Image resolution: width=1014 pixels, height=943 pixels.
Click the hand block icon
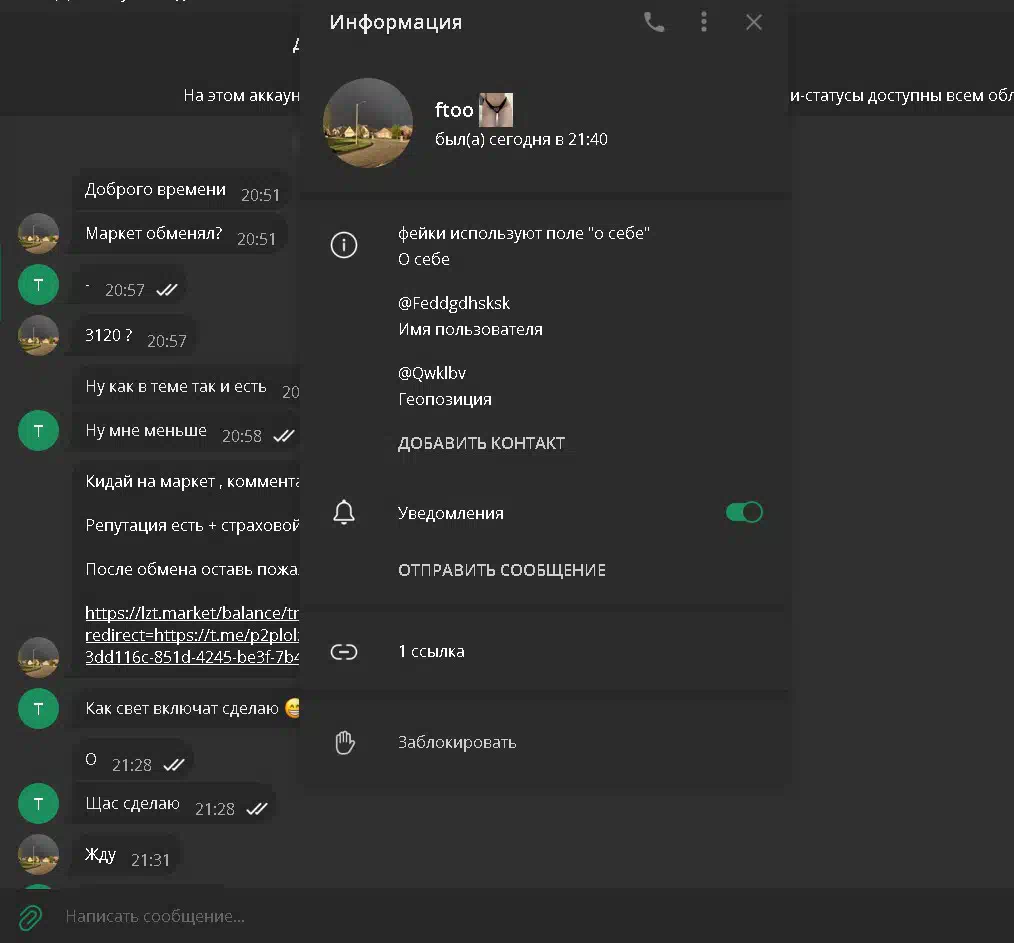pos(345,742)
